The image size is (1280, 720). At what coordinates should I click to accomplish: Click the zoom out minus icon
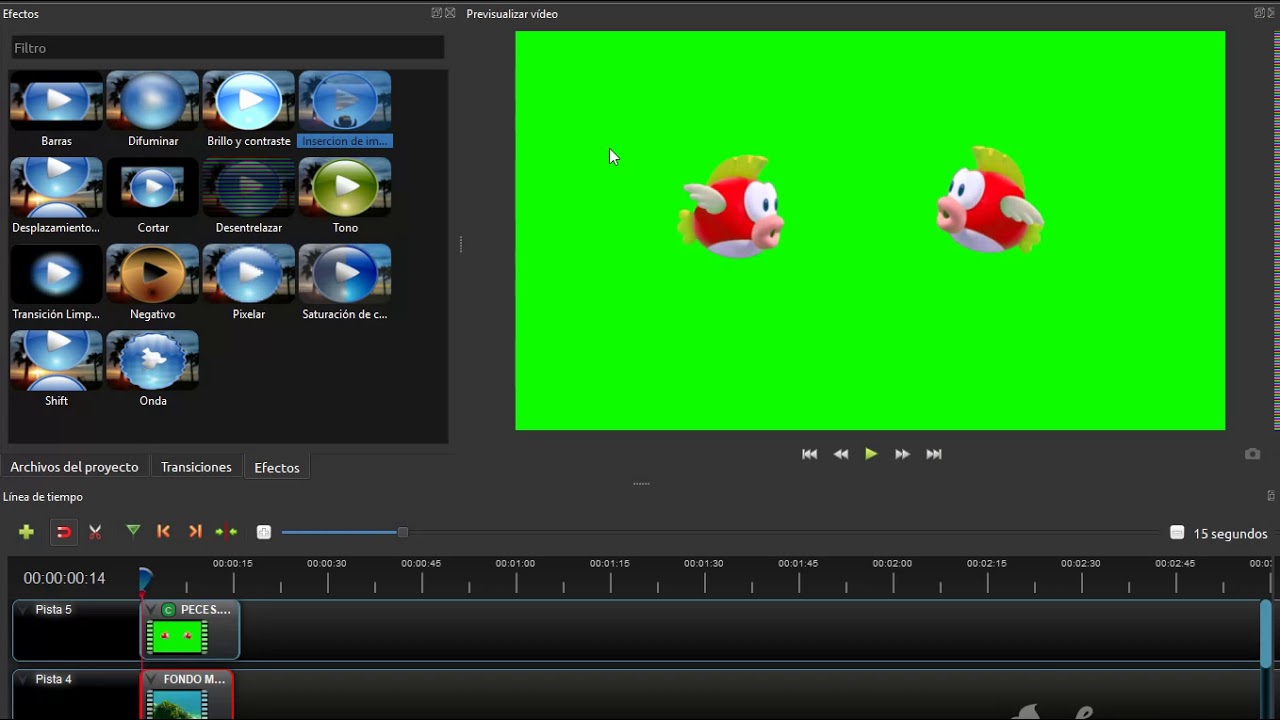(1177, 533)
